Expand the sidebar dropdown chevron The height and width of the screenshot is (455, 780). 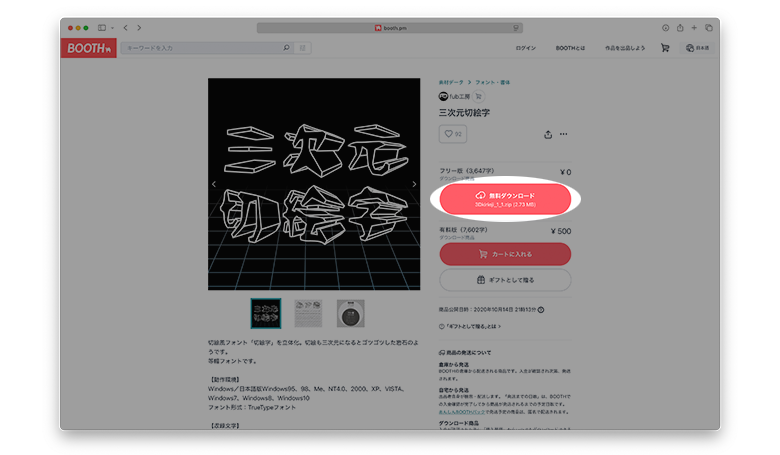click(112, 28)
